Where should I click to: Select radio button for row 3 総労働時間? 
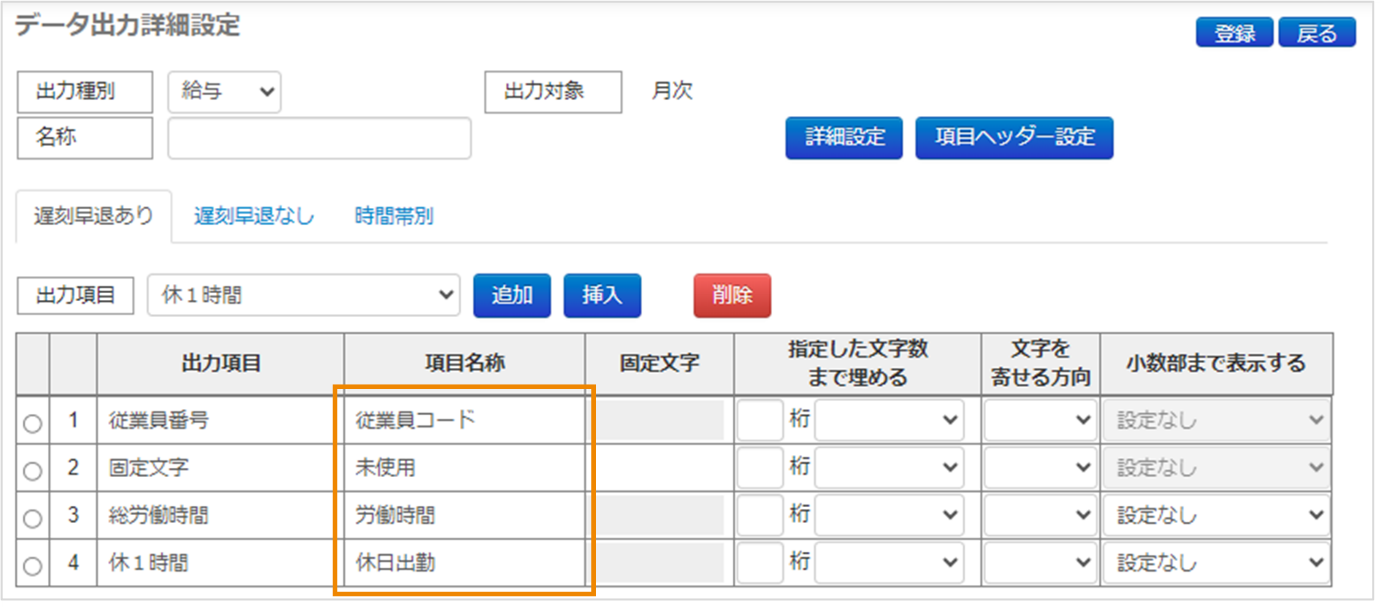tap(32, 518)
